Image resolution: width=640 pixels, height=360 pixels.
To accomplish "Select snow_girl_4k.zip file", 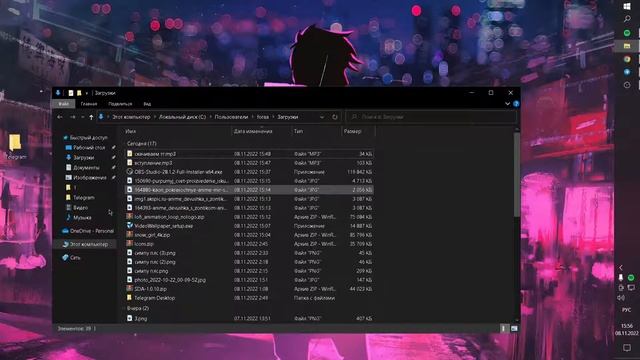I will pos(152,235).
